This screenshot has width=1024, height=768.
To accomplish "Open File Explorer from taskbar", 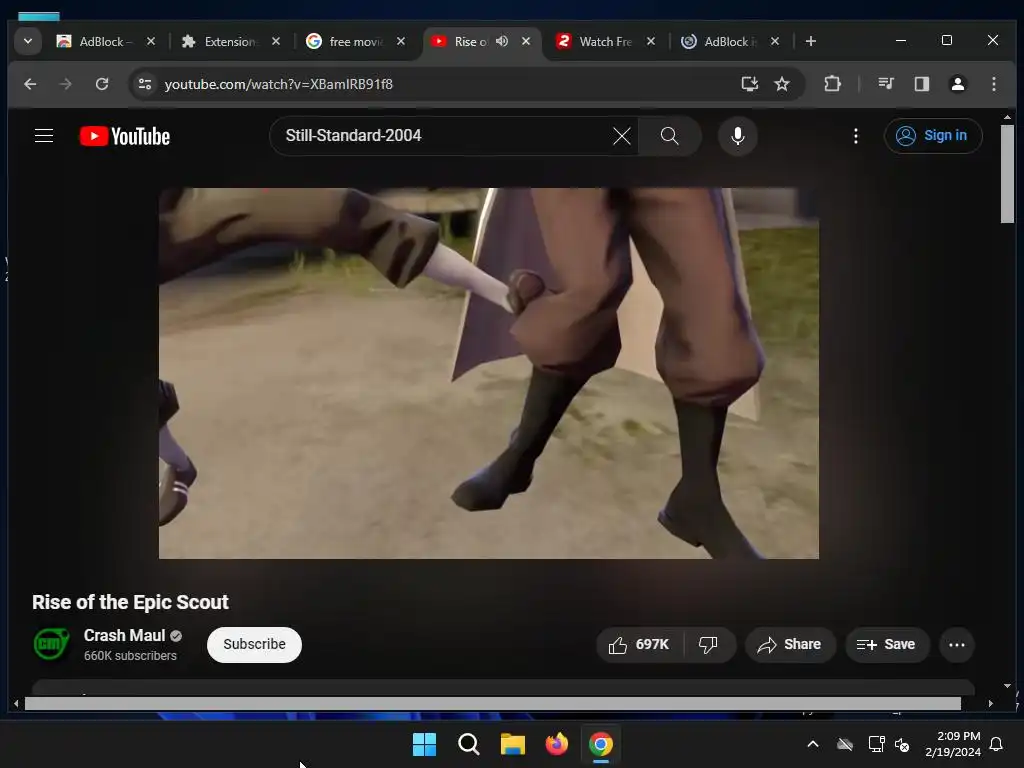I will (x=513, y=744).
